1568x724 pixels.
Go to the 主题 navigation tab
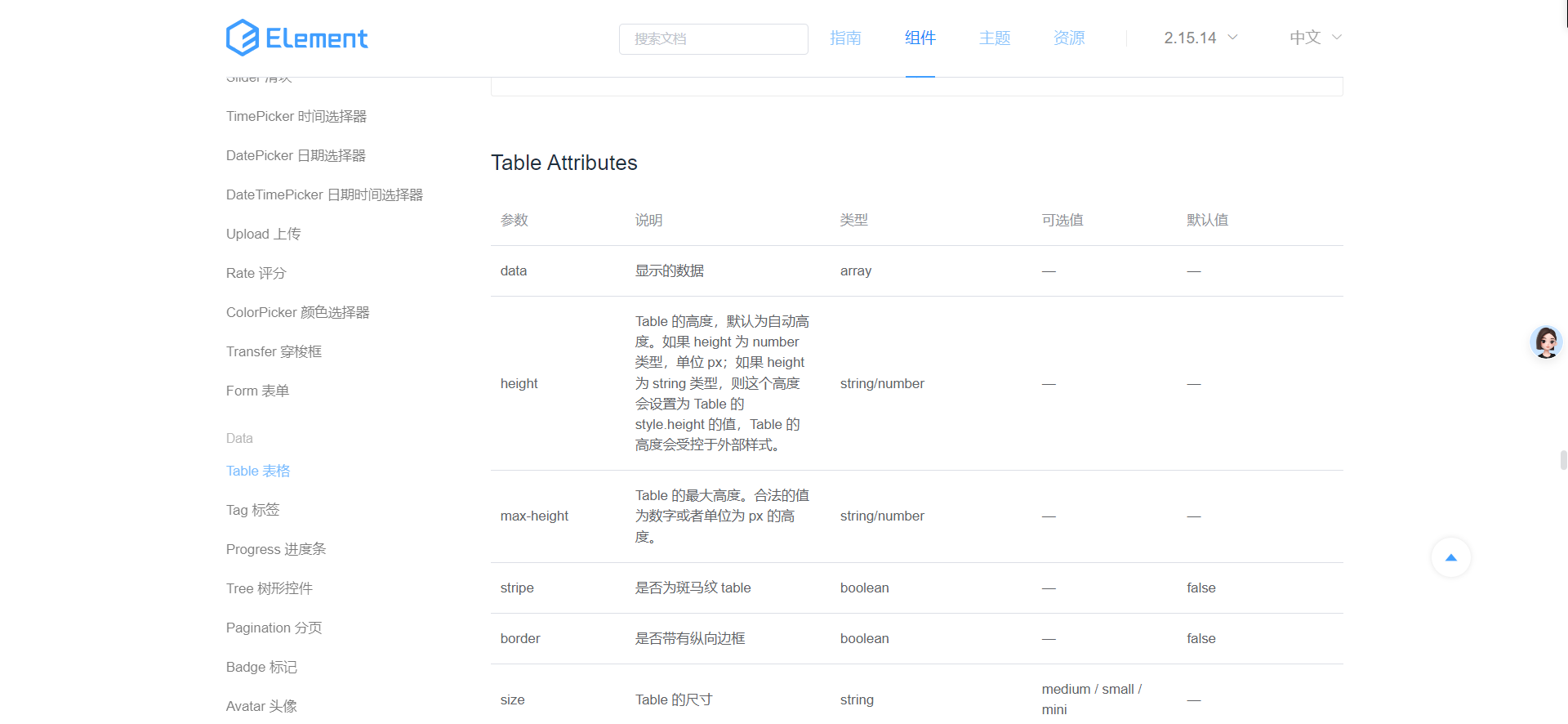click(994, 38)
